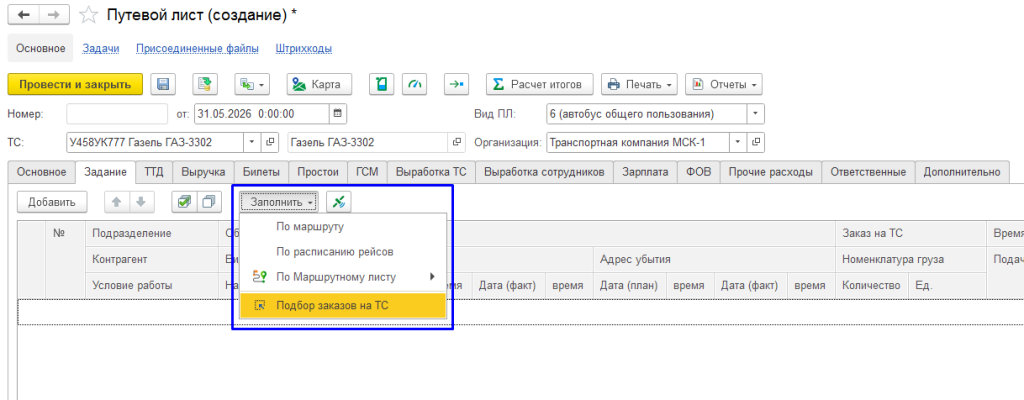Click the green arrow transfer icon

456,84
